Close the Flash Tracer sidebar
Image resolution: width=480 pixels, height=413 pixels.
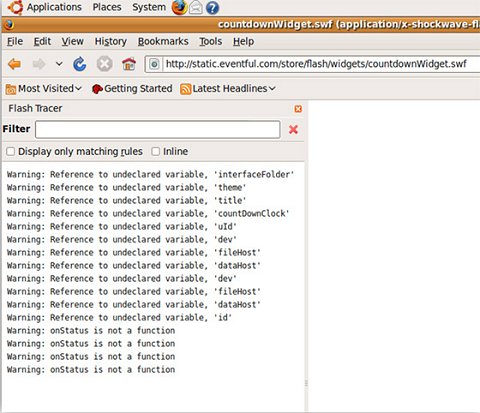point(298,109)
